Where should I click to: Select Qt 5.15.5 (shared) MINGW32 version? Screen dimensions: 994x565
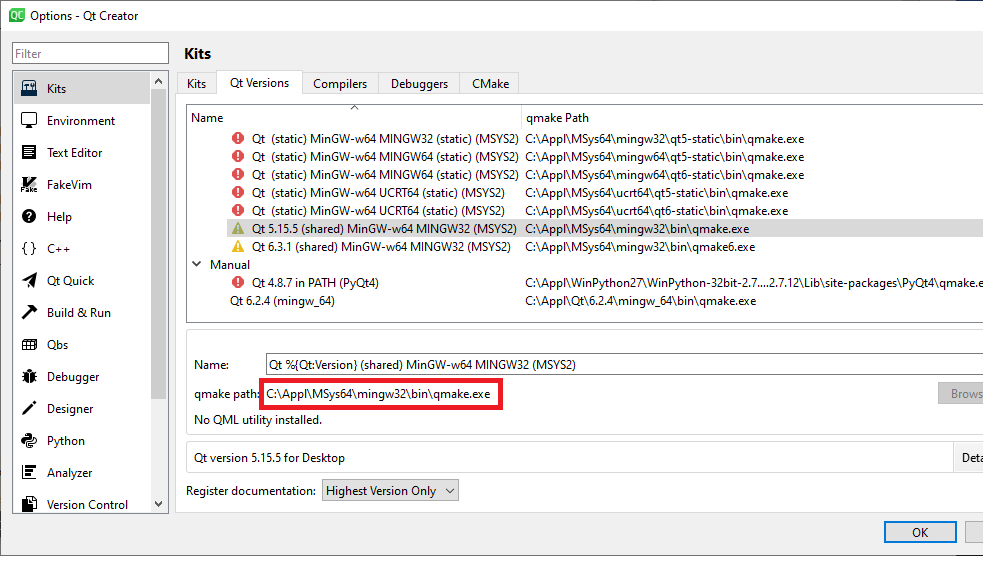[x=384, y=228]
